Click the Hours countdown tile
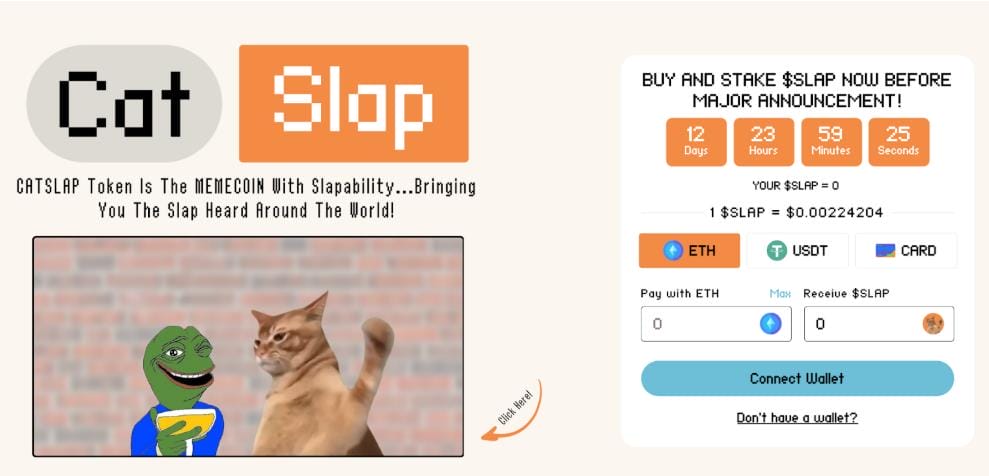 (x=763, y=142)
